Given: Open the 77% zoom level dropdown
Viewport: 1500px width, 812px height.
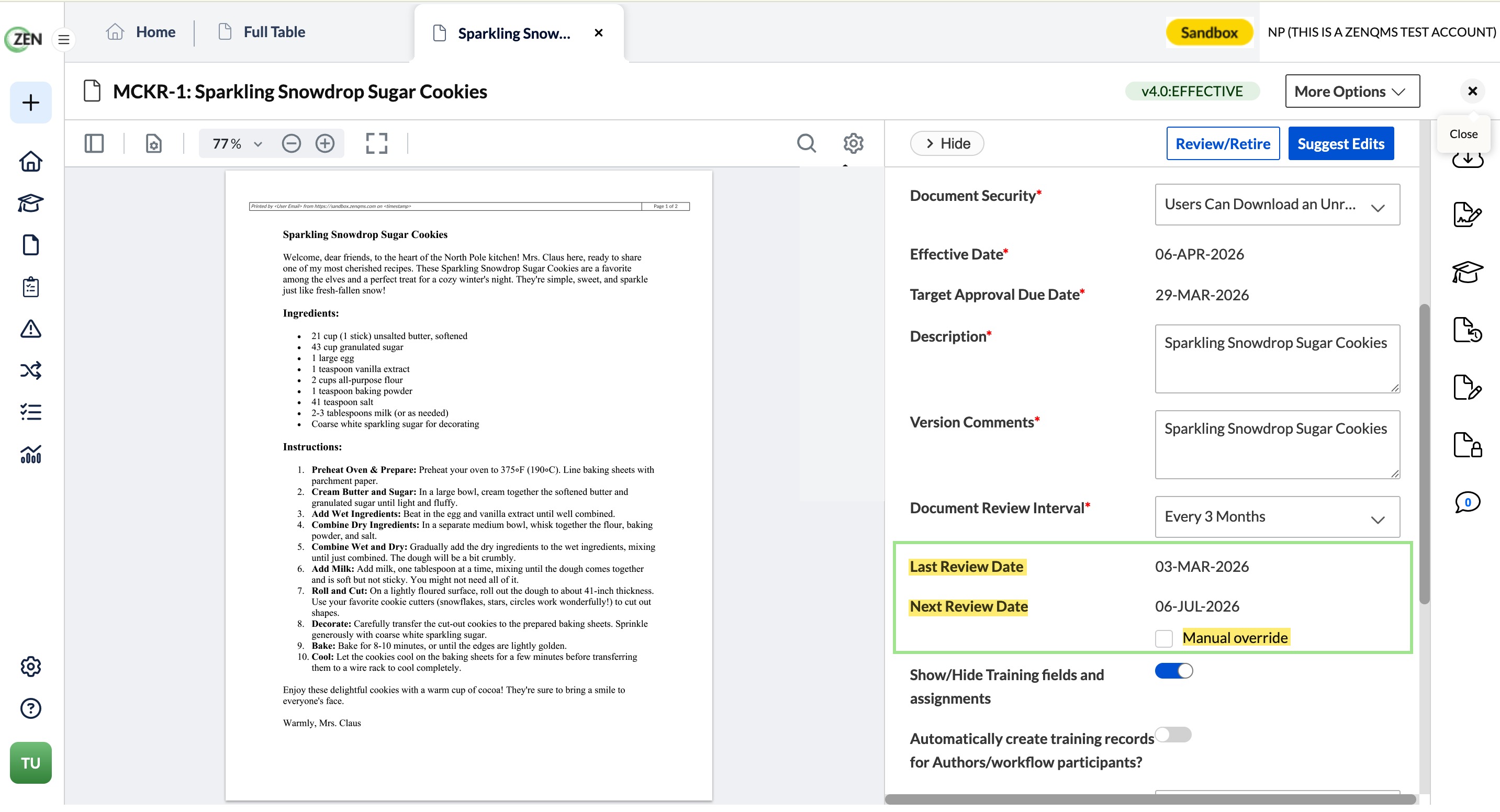Looking at the screenshot, I should point(238,143).
